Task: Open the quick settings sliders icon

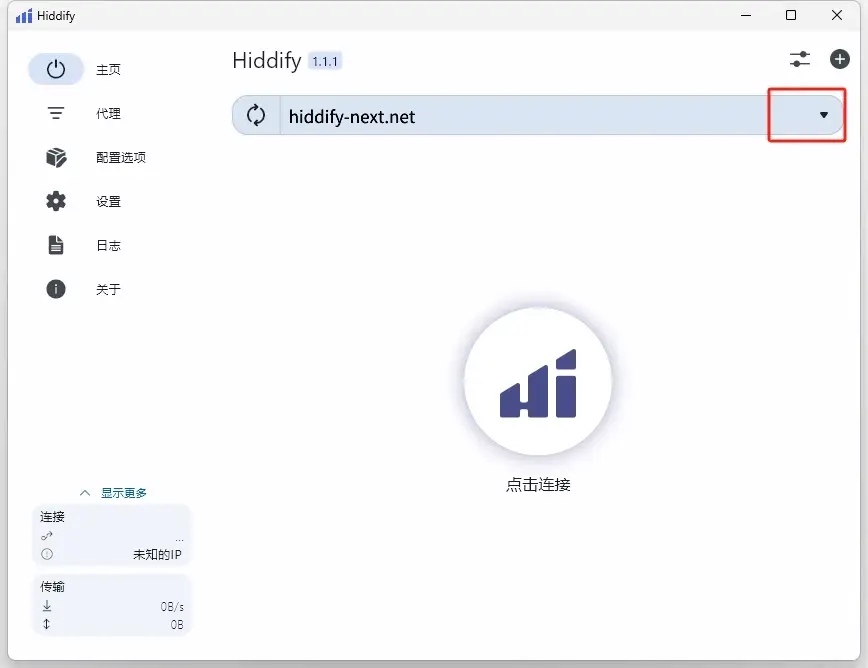Action: [800, 59]
